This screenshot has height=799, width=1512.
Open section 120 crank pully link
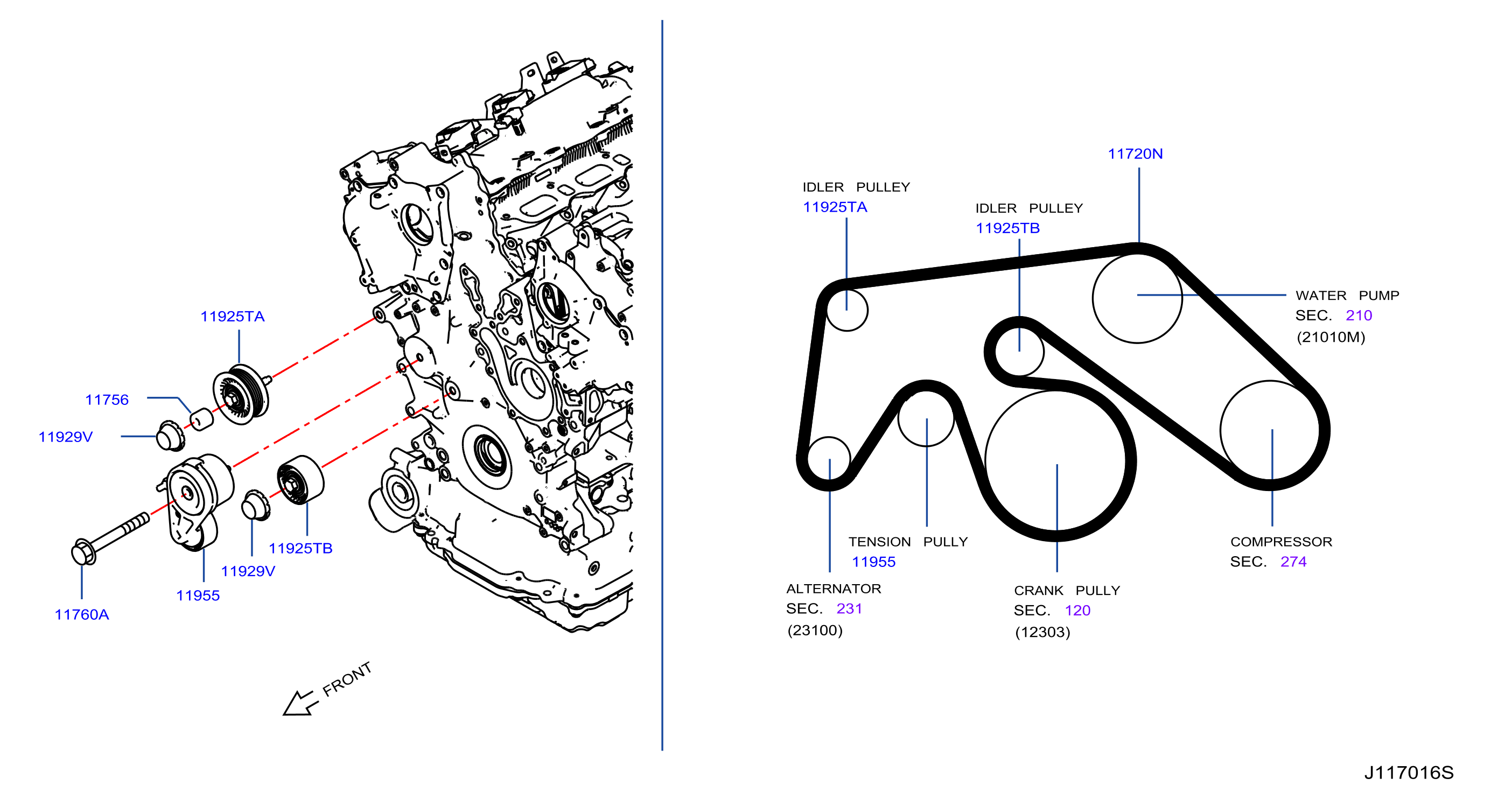coord(1077,611)
